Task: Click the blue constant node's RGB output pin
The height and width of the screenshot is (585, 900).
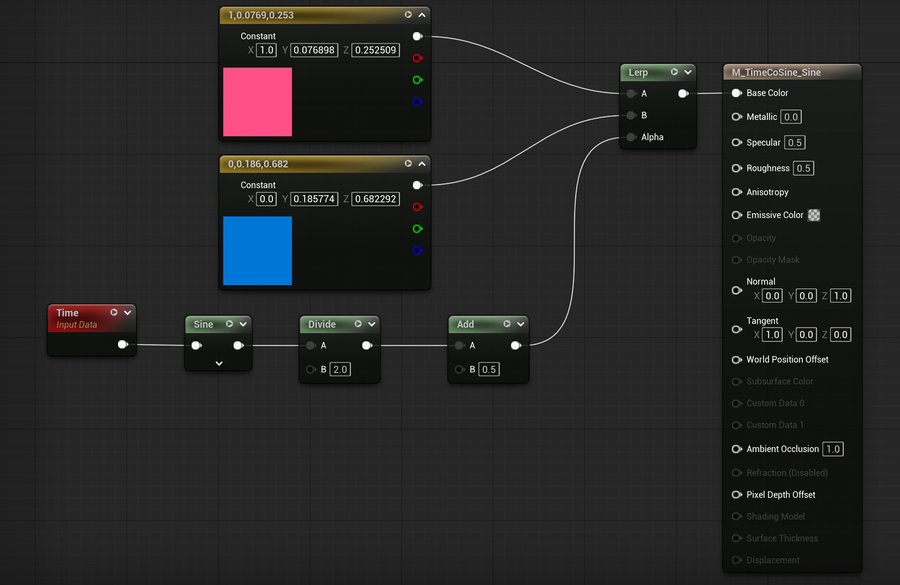Action: 417,185
